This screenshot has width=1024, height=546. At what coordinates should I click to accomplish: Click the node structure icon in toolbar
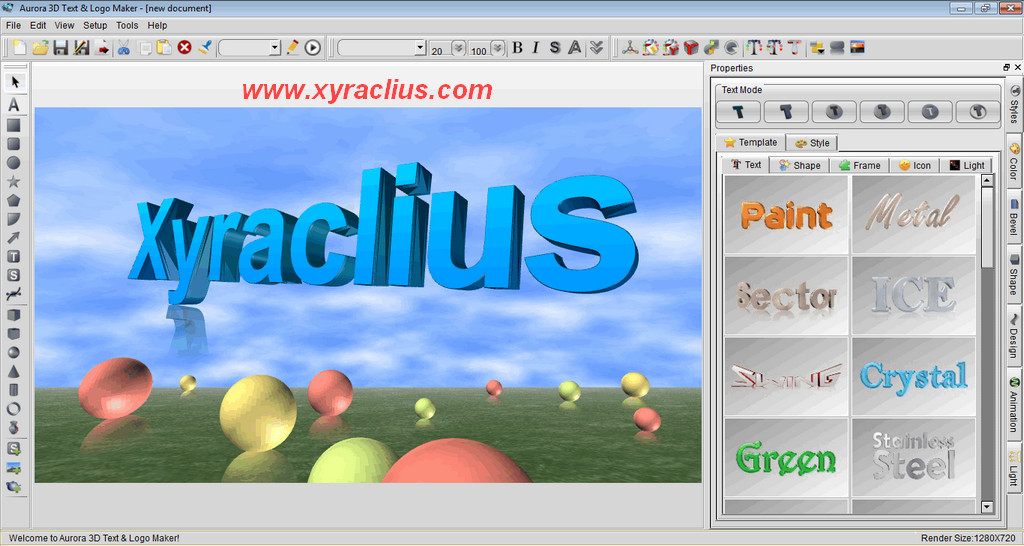coord(630,48)
